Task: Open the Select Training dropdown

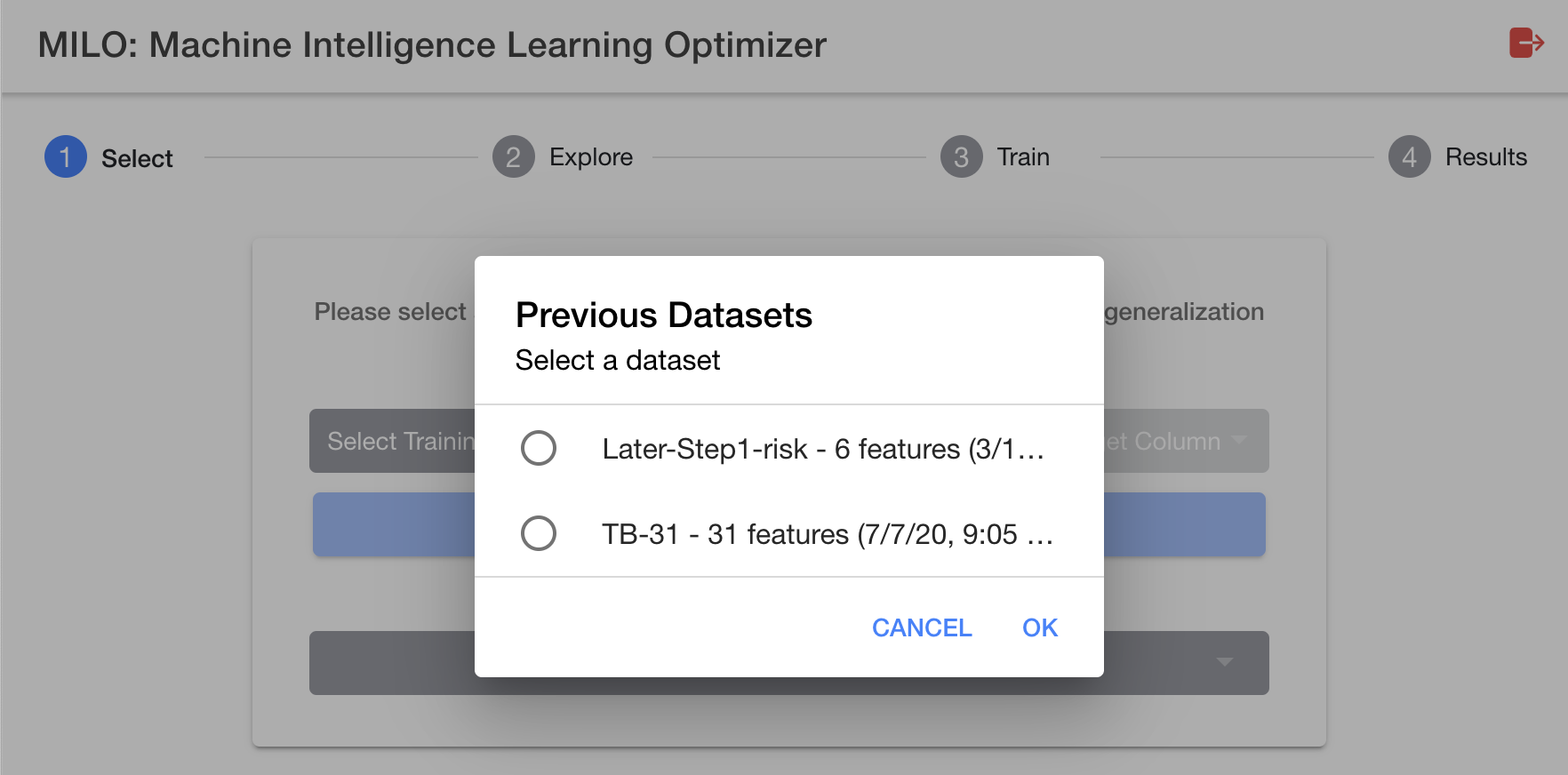Action: click(393, 441)
